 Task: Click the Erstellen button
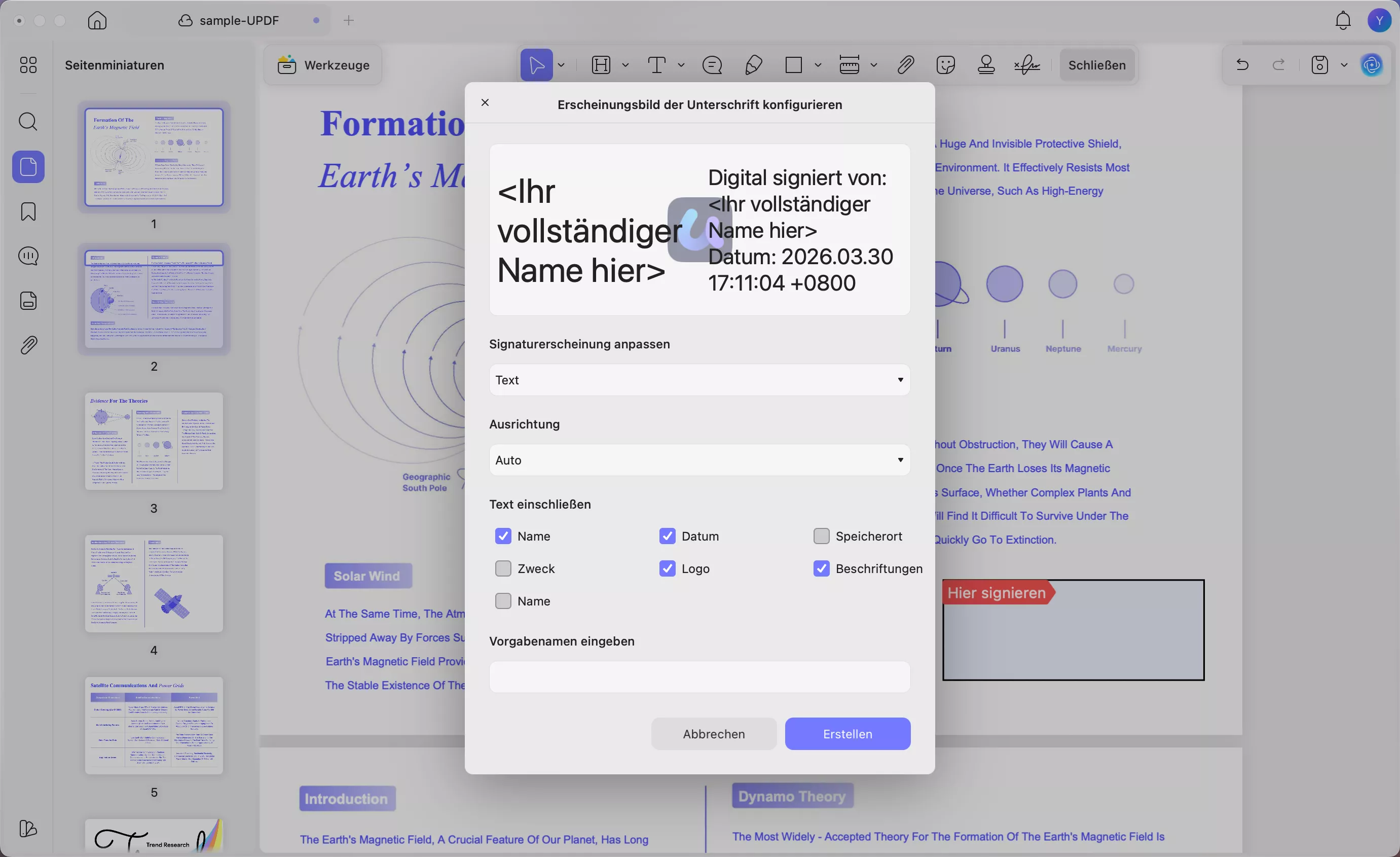(847, 734)
